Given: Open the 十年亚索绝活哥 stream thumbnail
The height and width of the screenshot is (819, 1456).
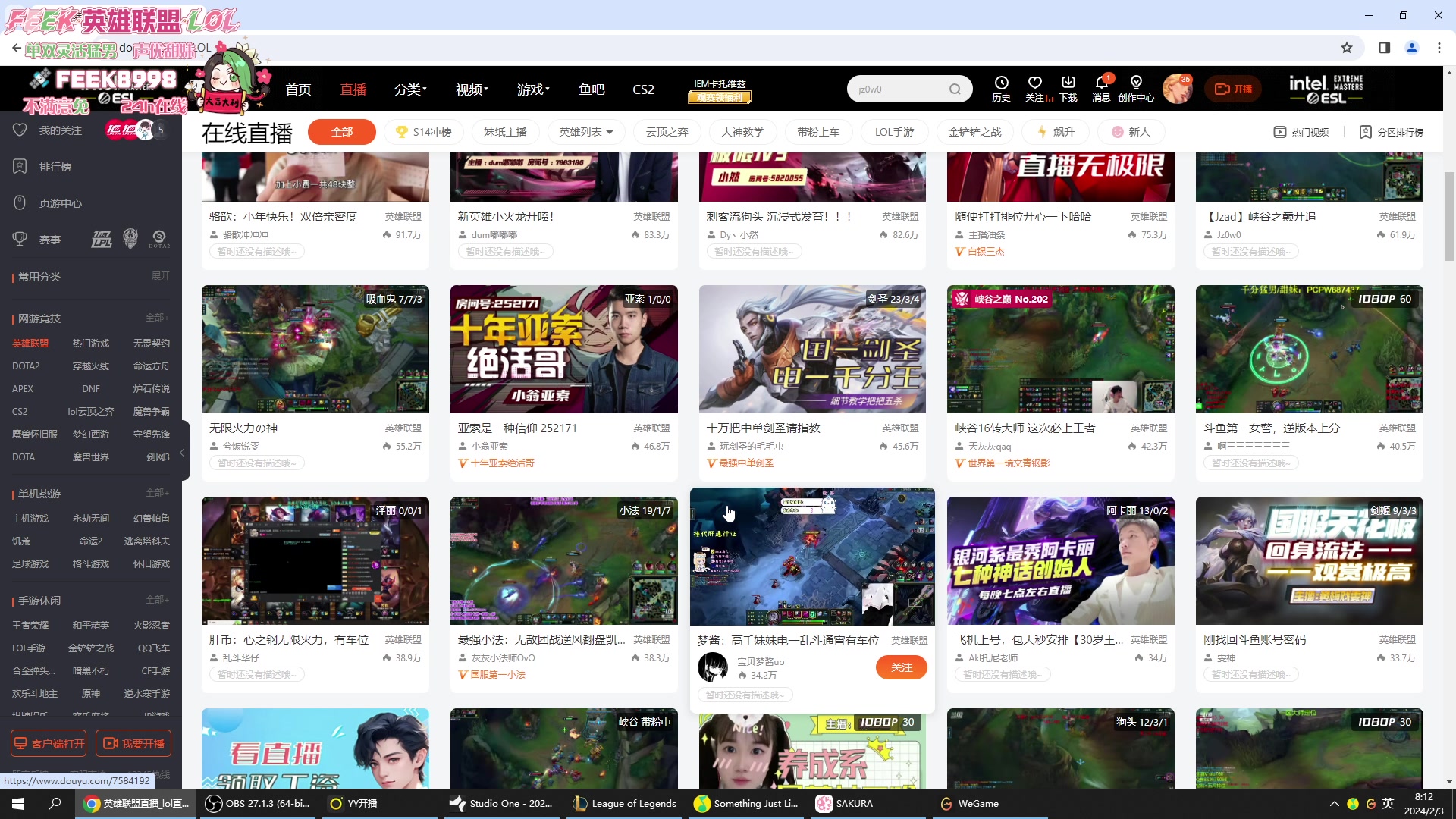Looking at the screenshot, I should [x=563, y=349].
